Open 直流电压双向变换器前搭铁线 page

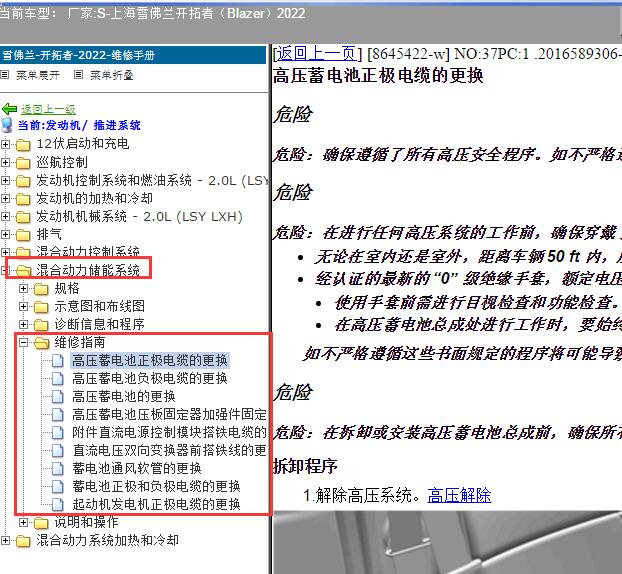(x=169, y=451)
